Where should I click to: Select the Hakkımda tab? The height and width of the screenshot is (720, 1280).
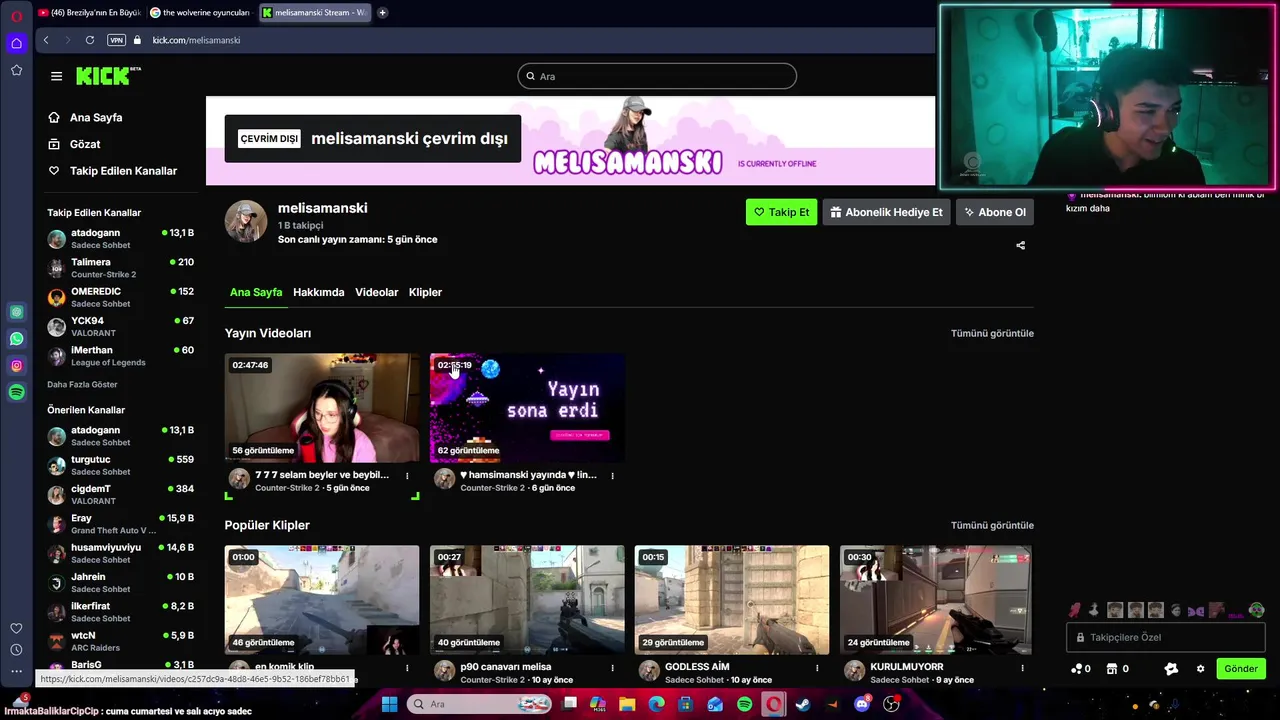318,292
